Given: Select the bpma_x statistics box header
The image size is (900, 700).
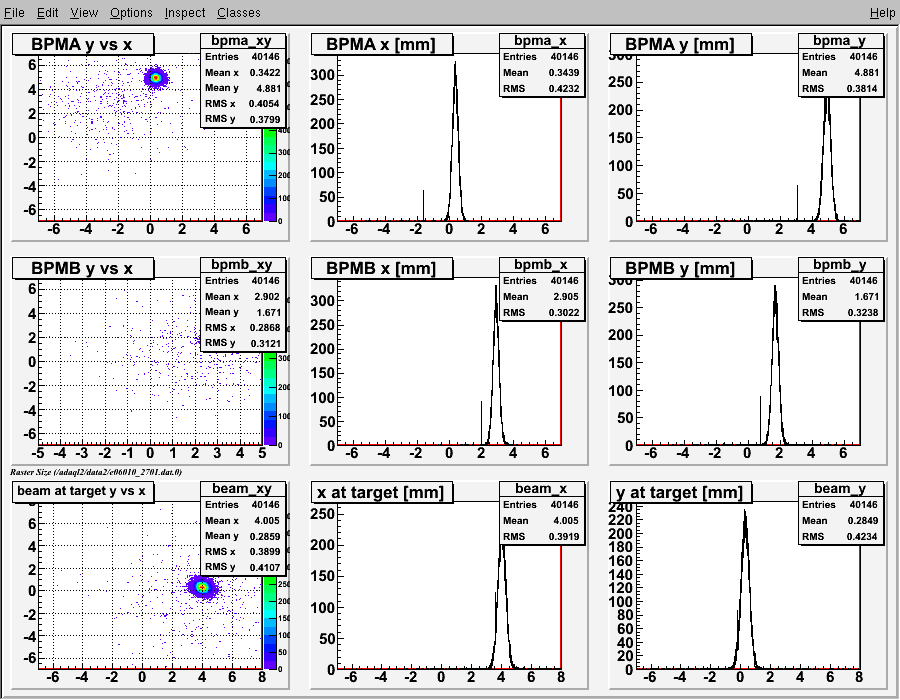Looking at the screenshot, I should coord(541,41).
